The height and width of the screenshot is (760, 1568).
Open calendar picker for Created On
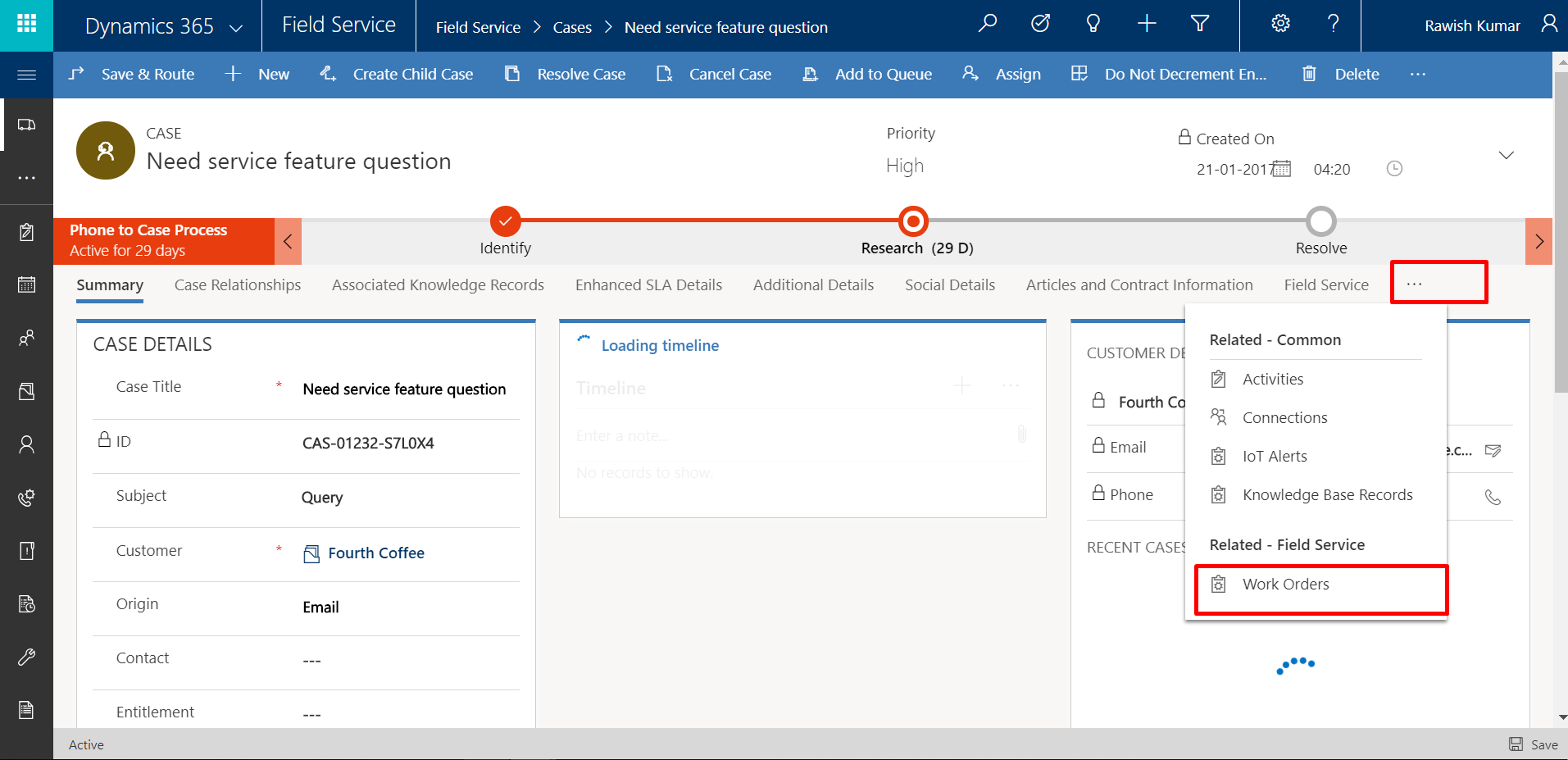click(x=1282, y=169)
